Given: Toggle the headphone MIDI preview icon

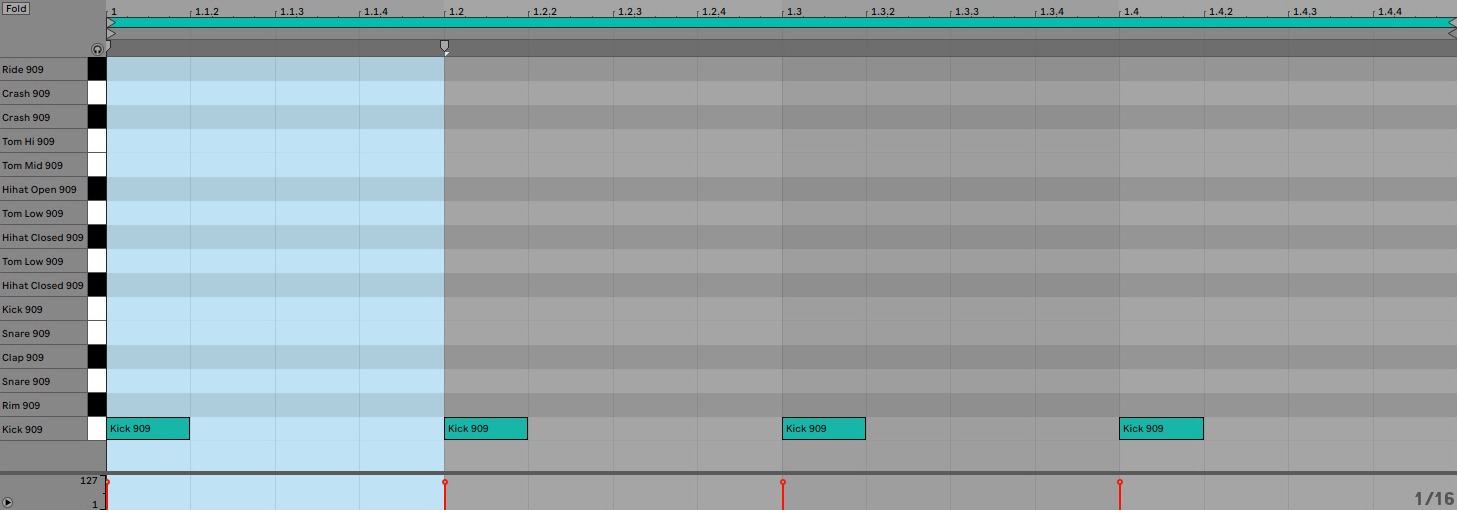Looking at the screenshot, I should point(97,49).
